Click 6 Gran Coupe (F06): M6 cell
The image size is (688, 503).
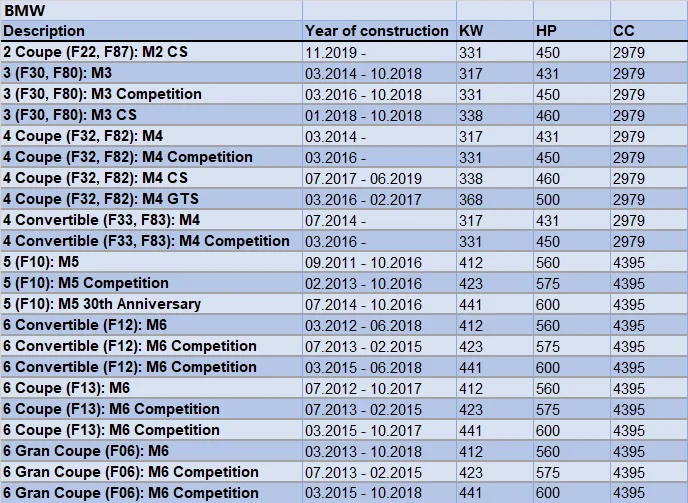pyautogui.click(x=151, y=451)
